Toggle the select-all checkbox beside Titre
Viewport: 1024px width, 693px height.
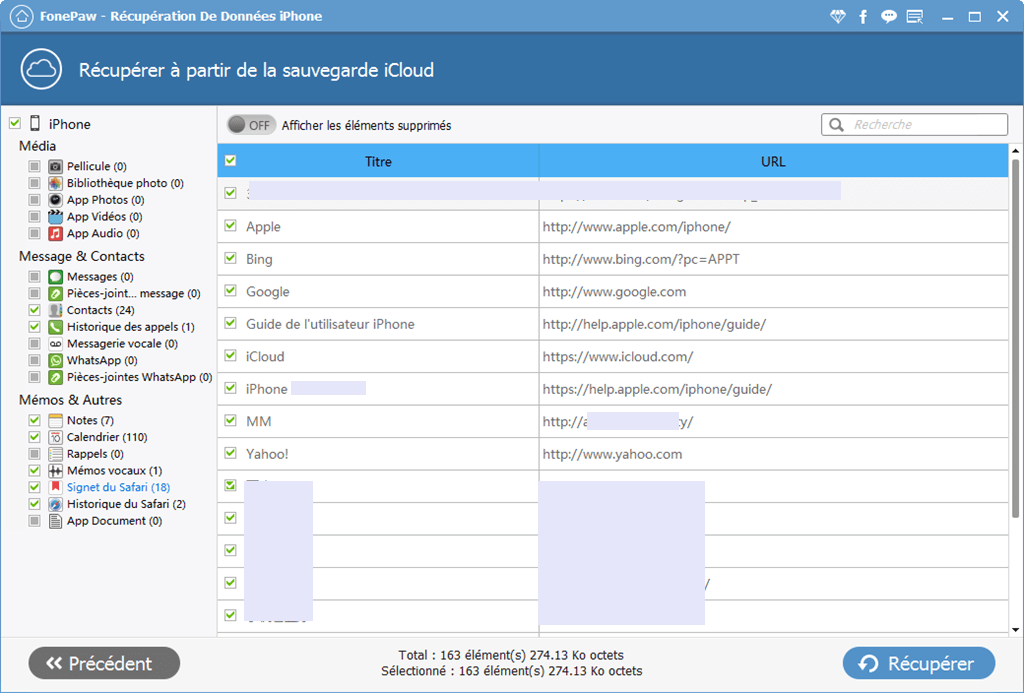pos(231,160)
